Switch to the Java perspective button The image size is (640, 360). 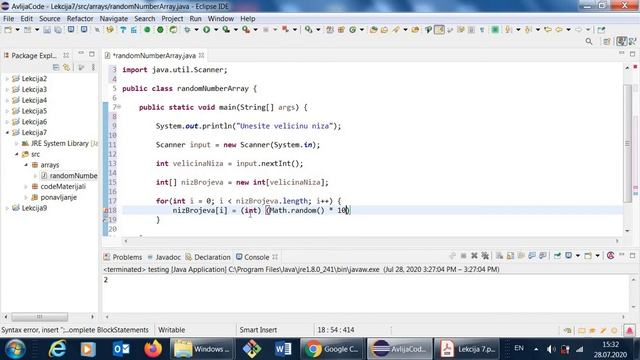coord(621,41)
